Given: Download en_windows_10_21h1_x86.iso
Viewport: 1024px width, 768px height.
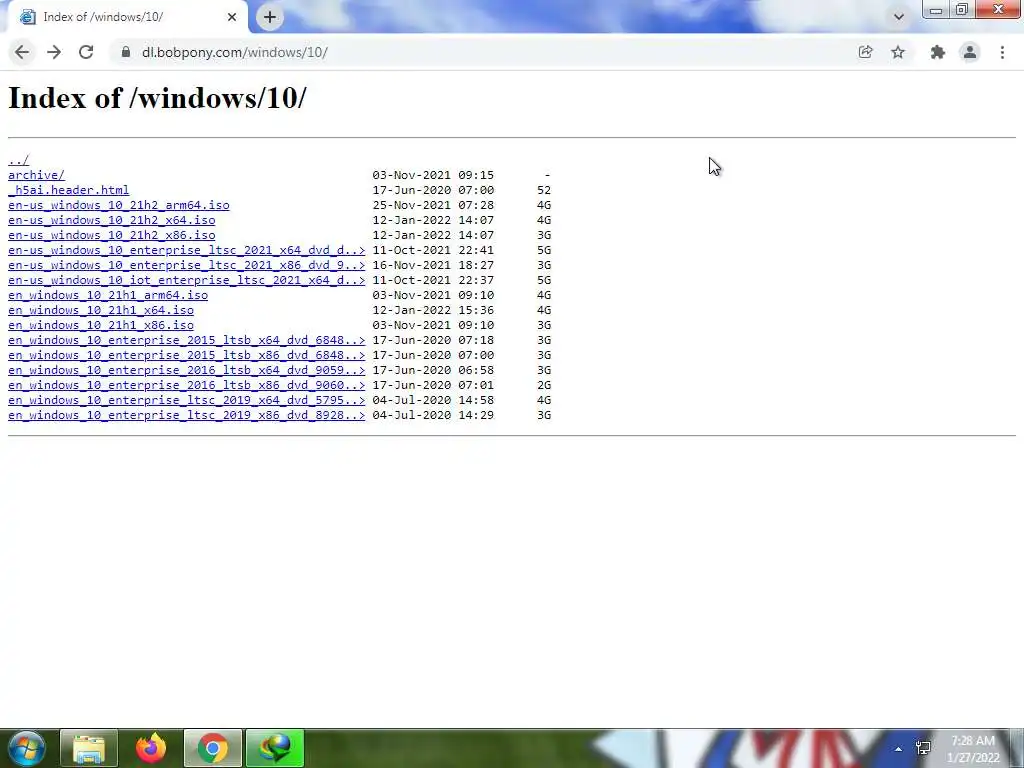Looking at the screenshot, I should (101, 325).
